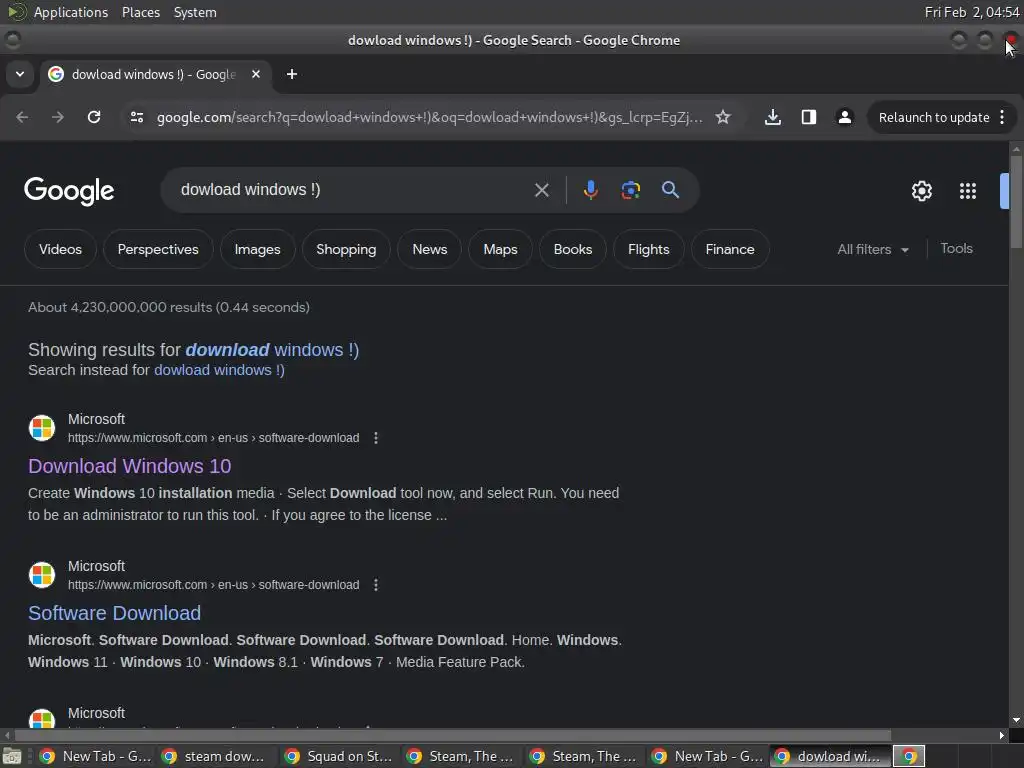Viewport: 1024px width, 768px height.
Task: Open the Chrome profile icon
Action: point(844,117)
